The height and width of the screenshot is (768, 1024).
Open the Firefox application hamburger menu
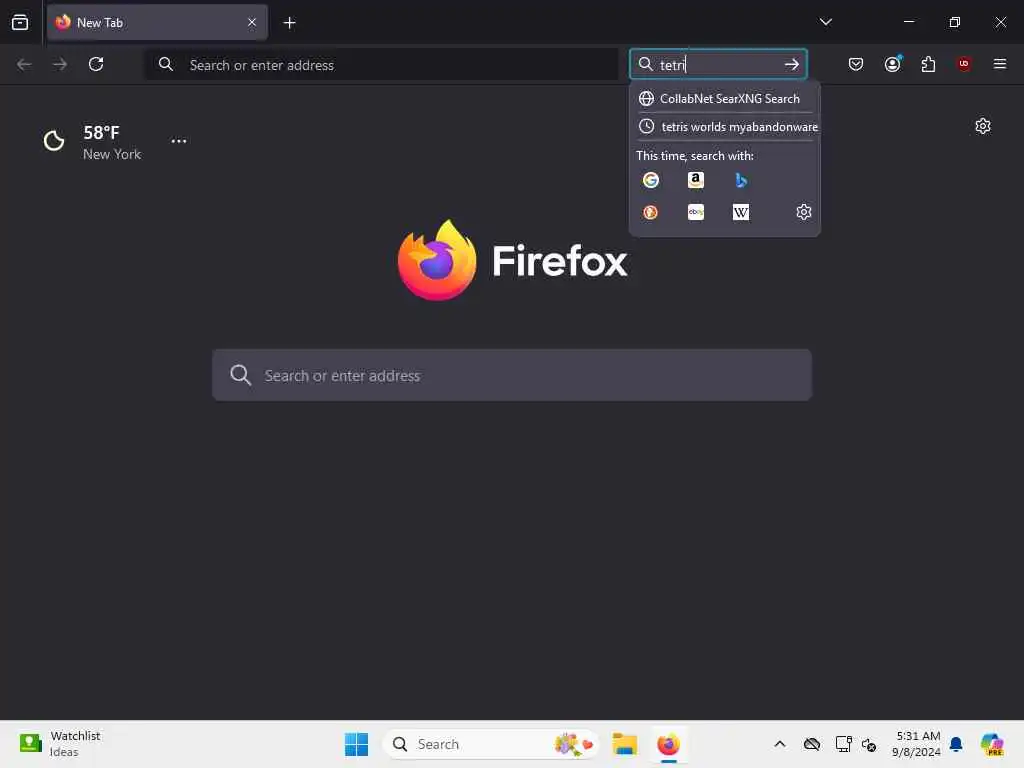click(x=999, y=64)
